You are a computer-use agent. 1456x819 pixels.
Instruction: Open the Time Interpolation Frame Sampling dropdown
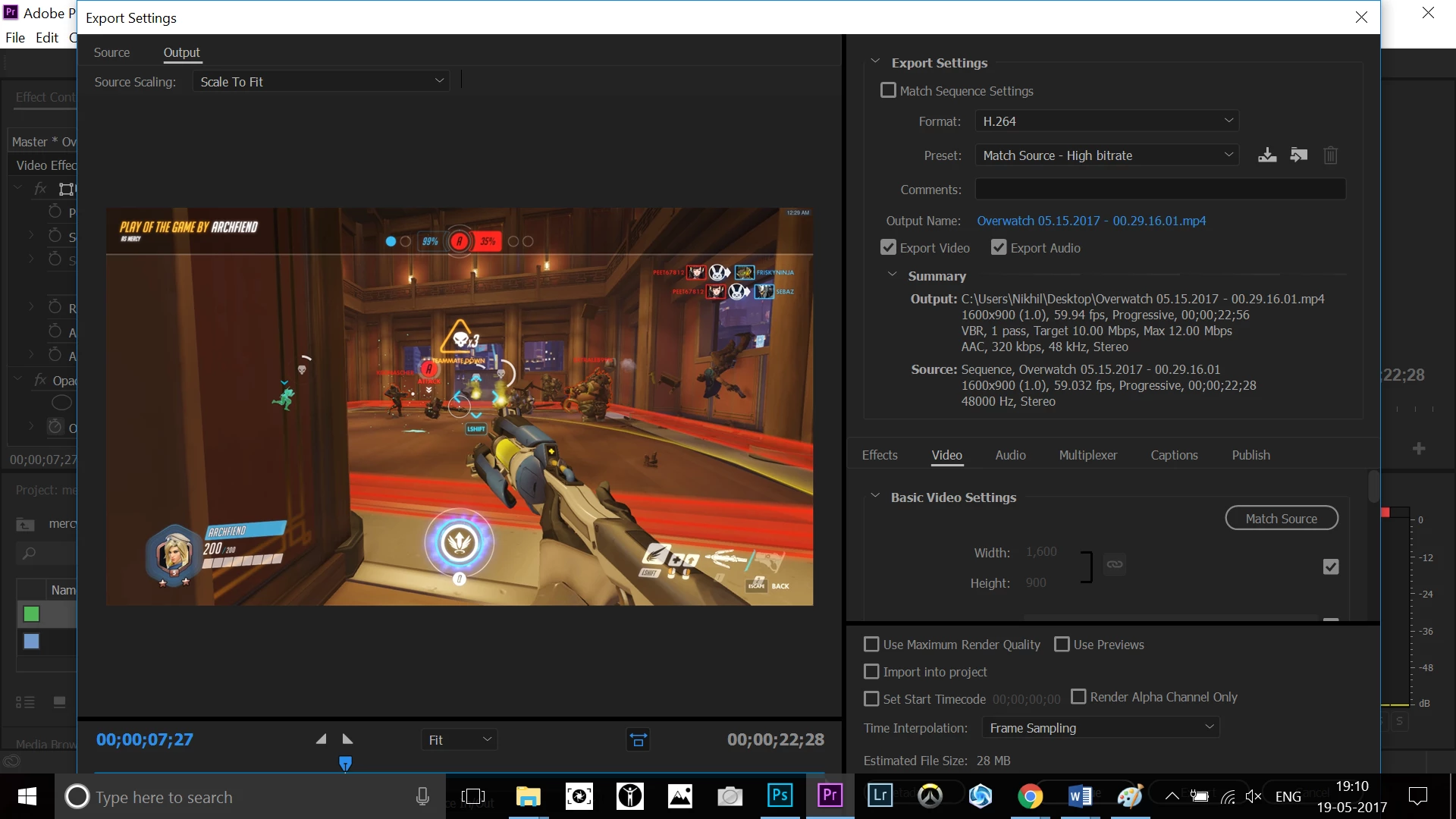pos(1100,728)
